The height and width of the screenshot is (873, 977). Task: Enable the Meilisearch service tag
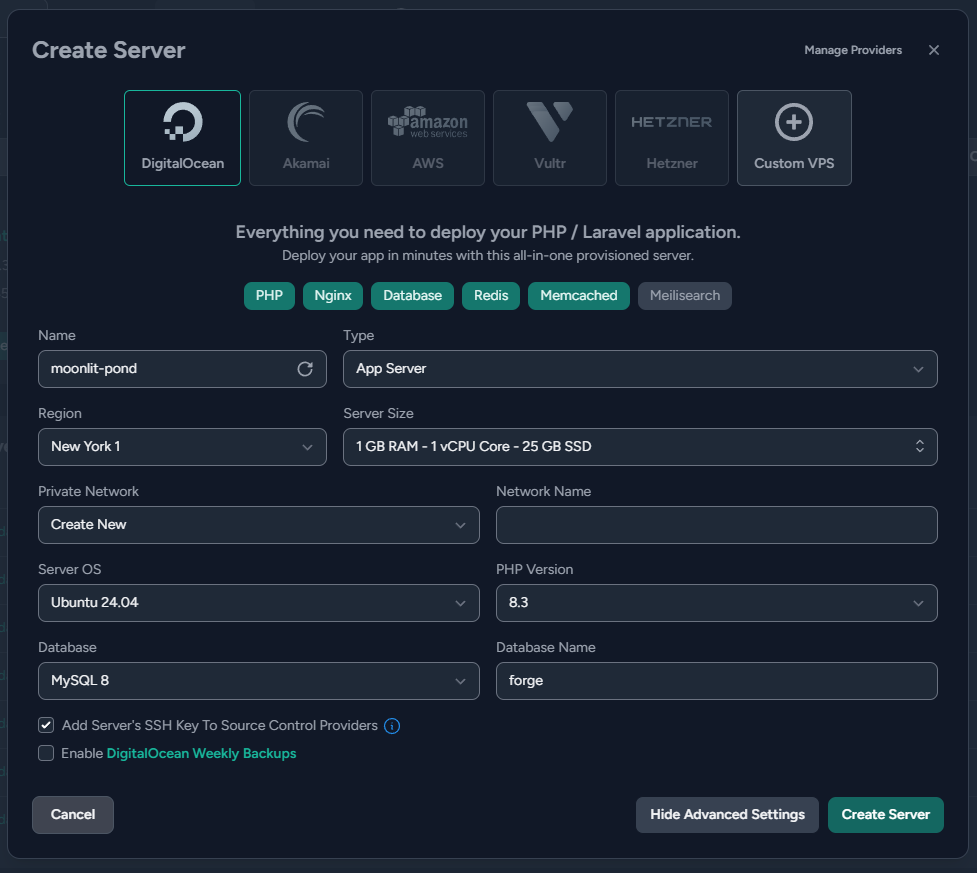click(x=685, y=295)
